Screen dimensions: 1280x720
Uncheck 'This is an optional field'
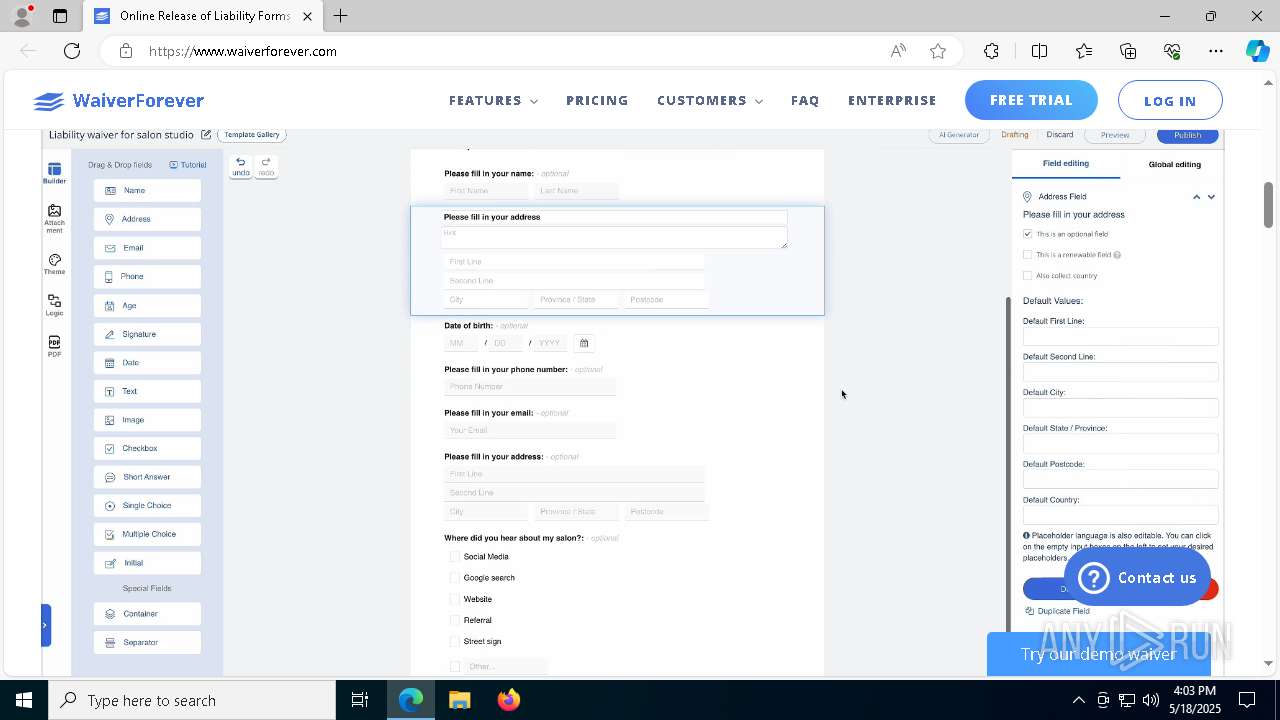pos(1027,234)
